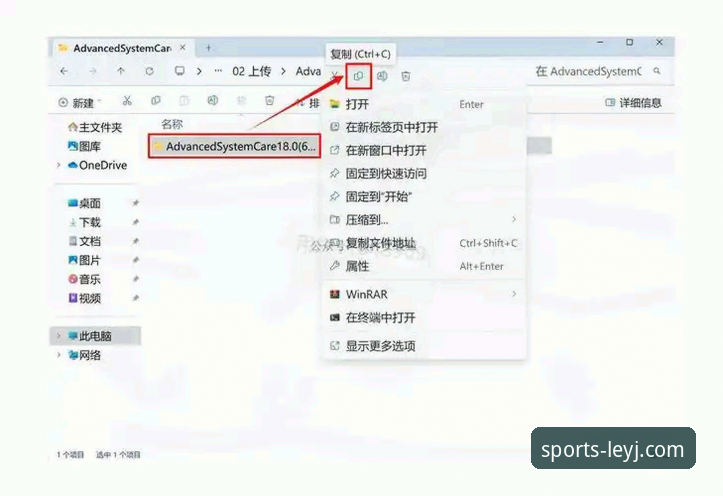
Task: Open 桌面 in the sidebar
Action: coord(84,203)
